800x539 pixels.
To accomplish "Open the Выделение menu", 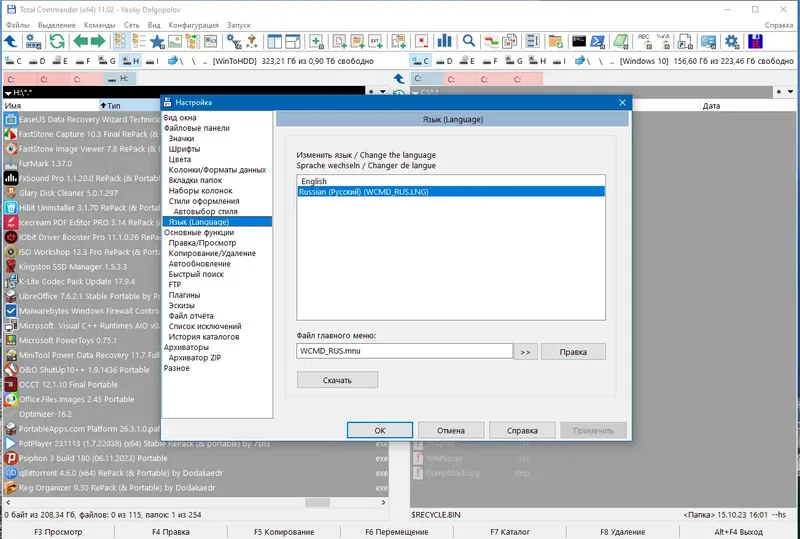I will point(57,25).
